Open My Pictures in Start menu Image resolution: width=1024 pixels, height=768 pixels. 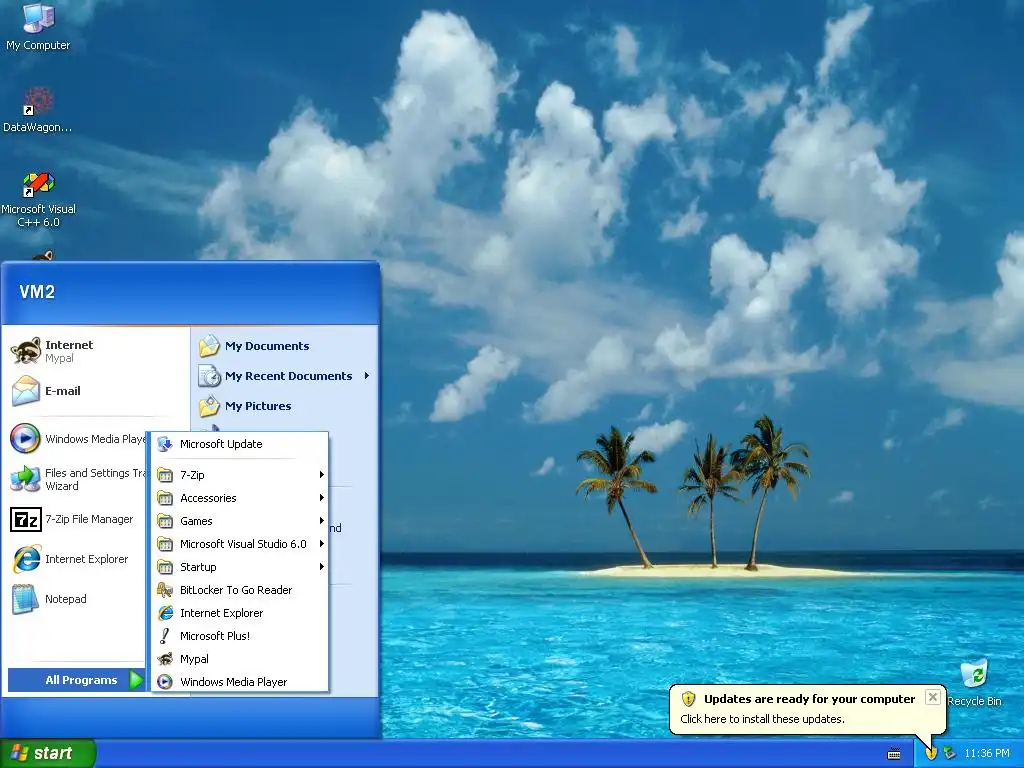click(x=285, y=406)
